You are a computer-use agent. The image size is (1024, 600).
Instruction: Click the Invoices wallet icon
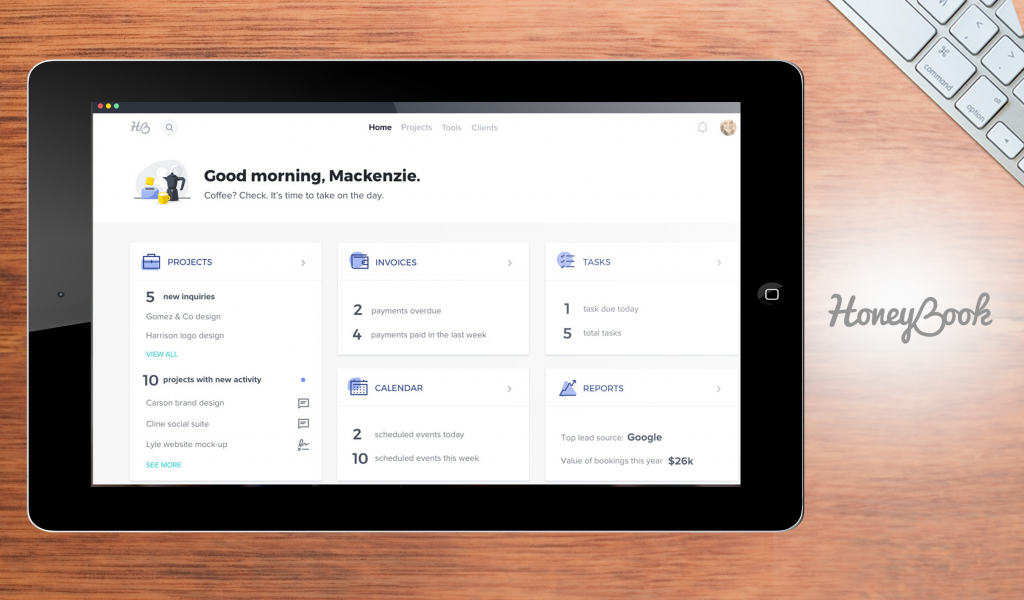[359, 261]
